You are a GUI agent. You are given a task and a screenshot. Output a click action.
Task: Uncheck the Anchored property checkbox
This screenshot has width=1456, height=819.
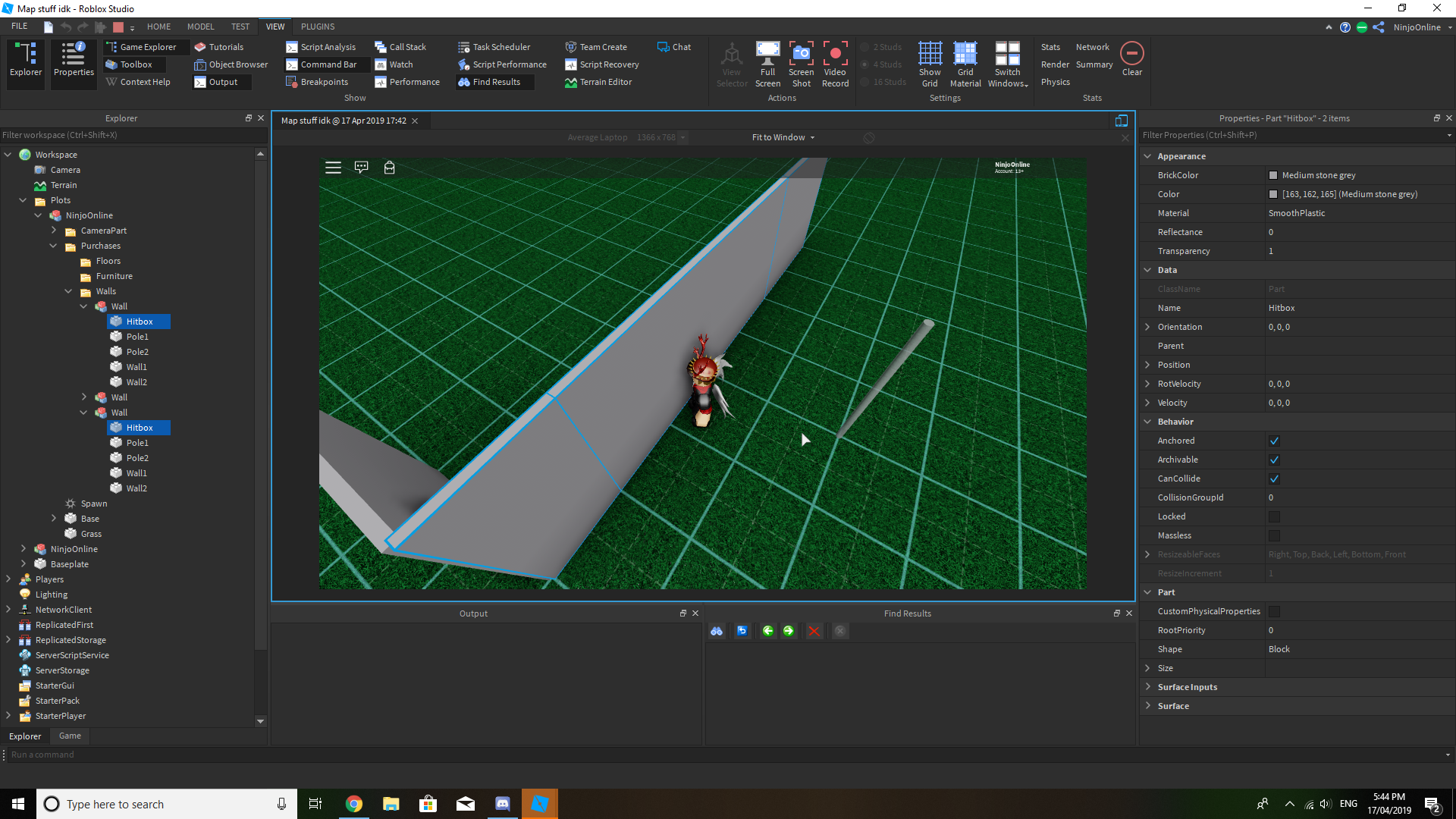point(1274,441)
